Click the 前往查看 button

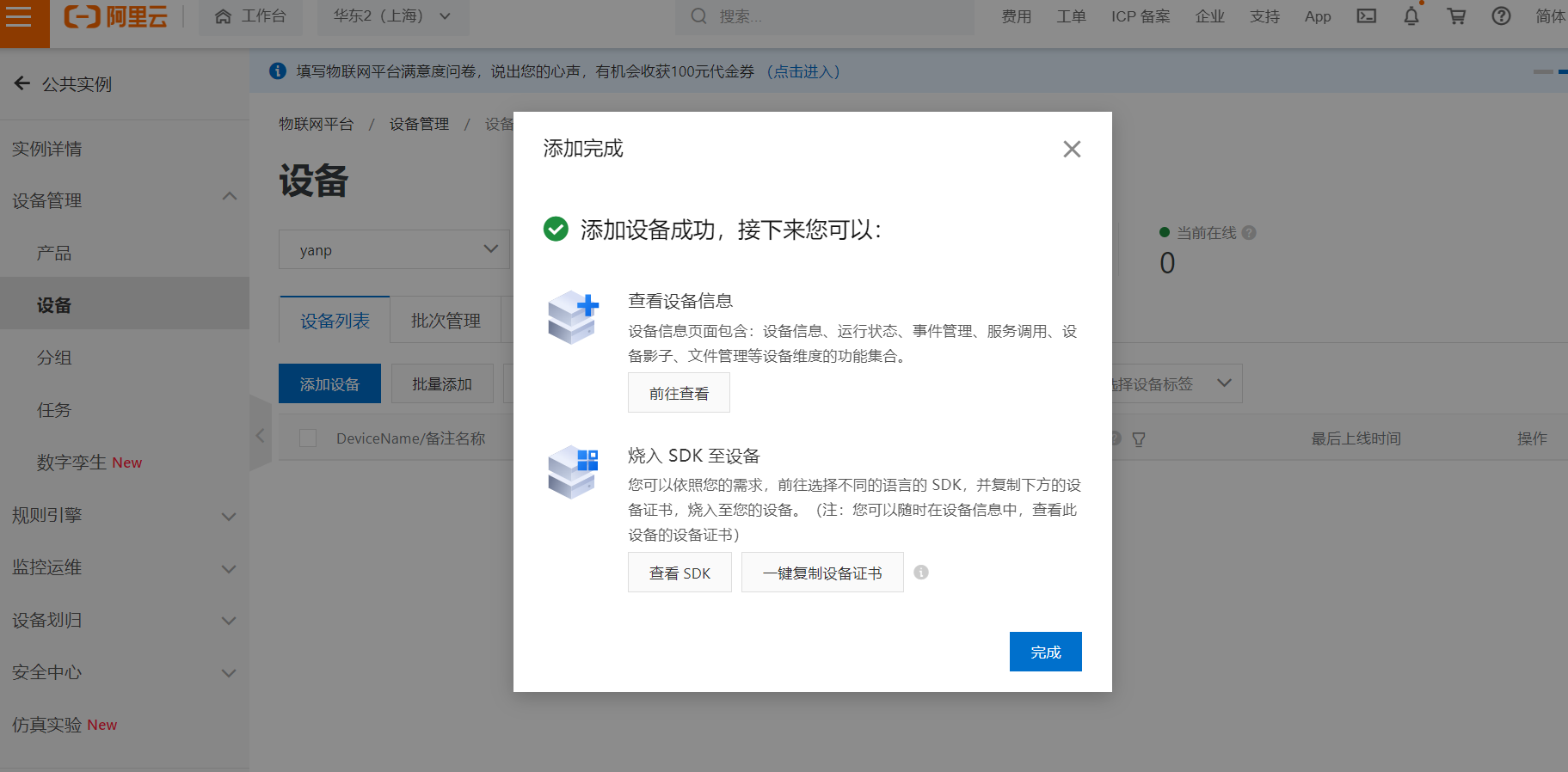(x=679, y=393)
